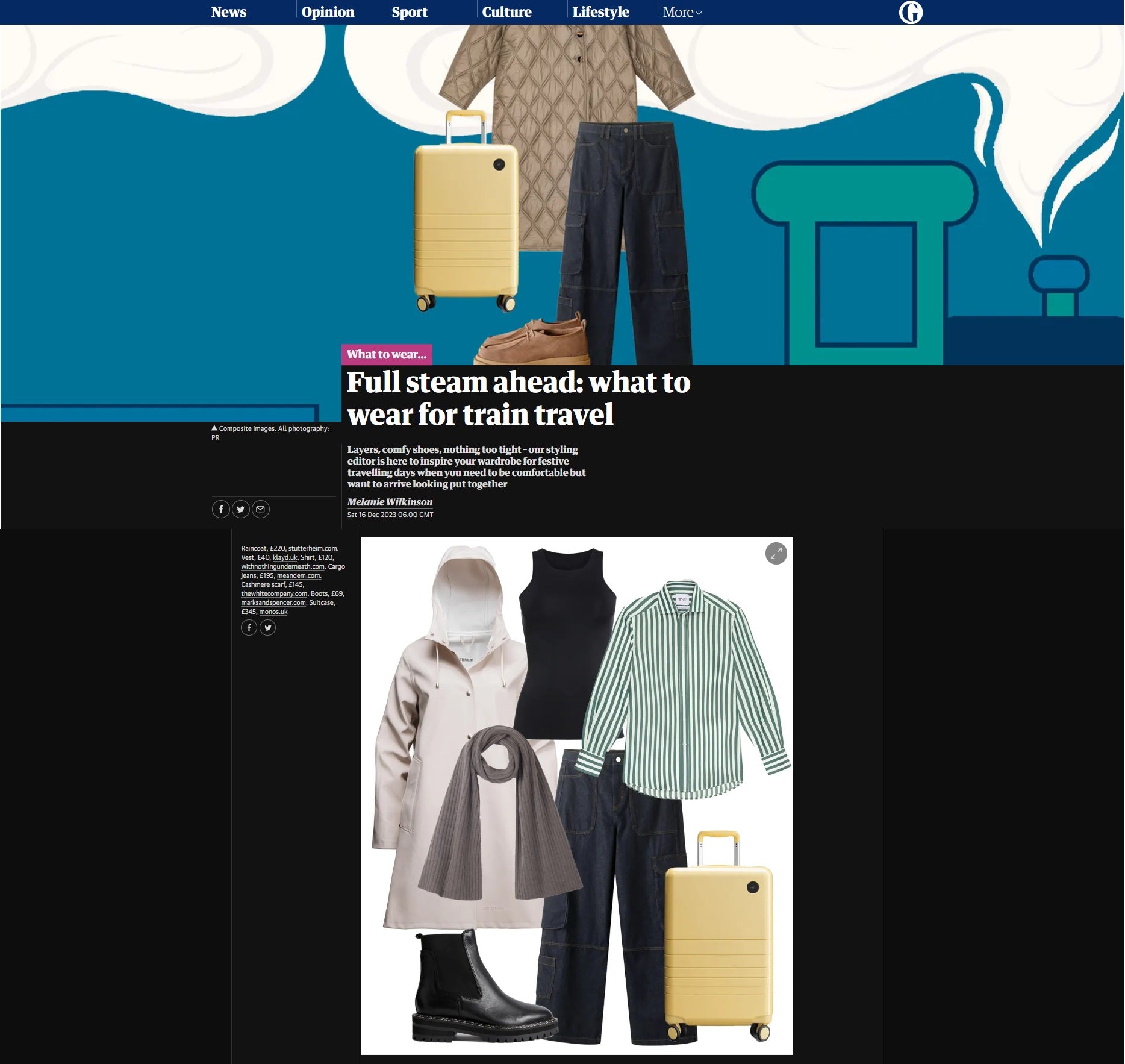The image size is (1125, 1064).
Task: Go to News section
Action: click(229, 12)
